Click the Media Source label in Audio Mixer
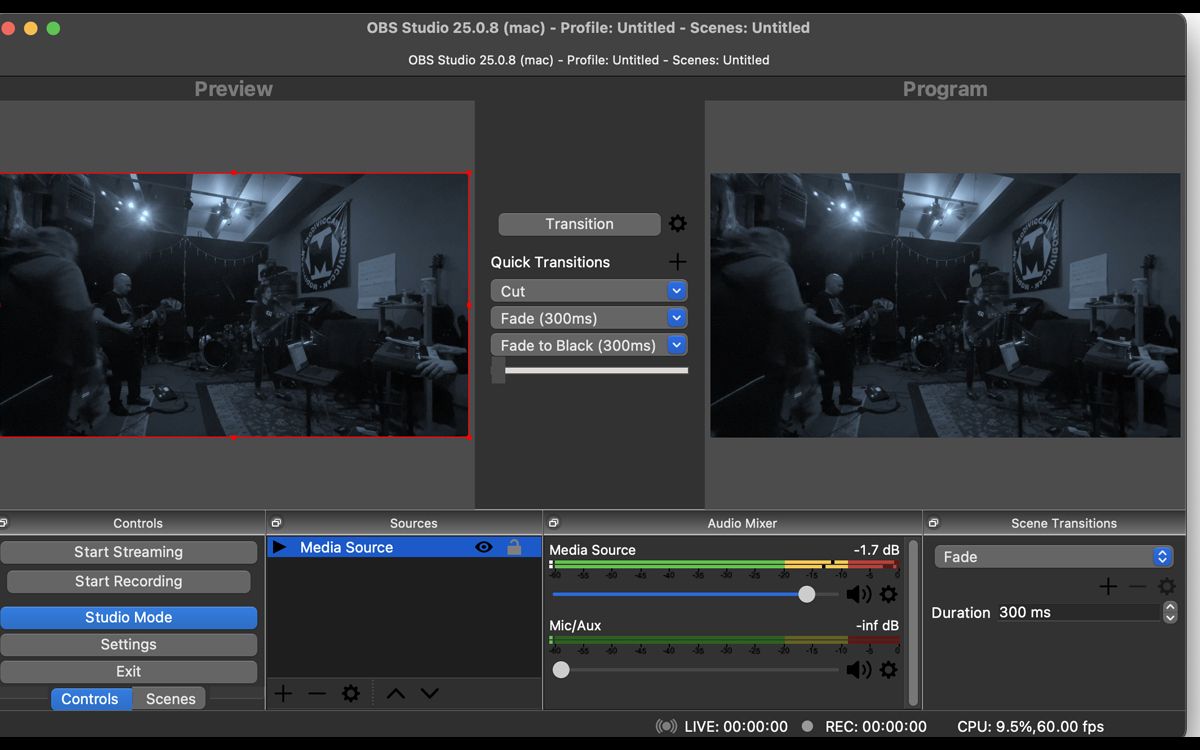The height and width of the screenshot is (750, 1200). [592, 550]
